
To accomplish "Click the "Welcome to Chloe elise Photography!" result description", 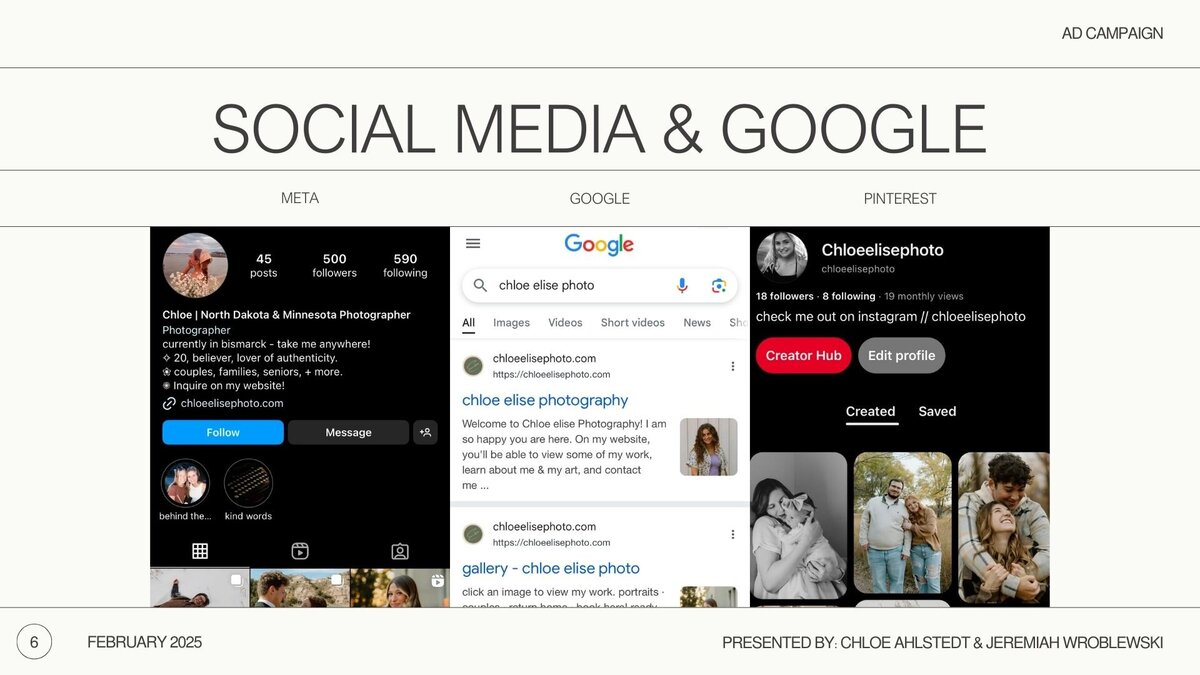I will pos(564,454).
